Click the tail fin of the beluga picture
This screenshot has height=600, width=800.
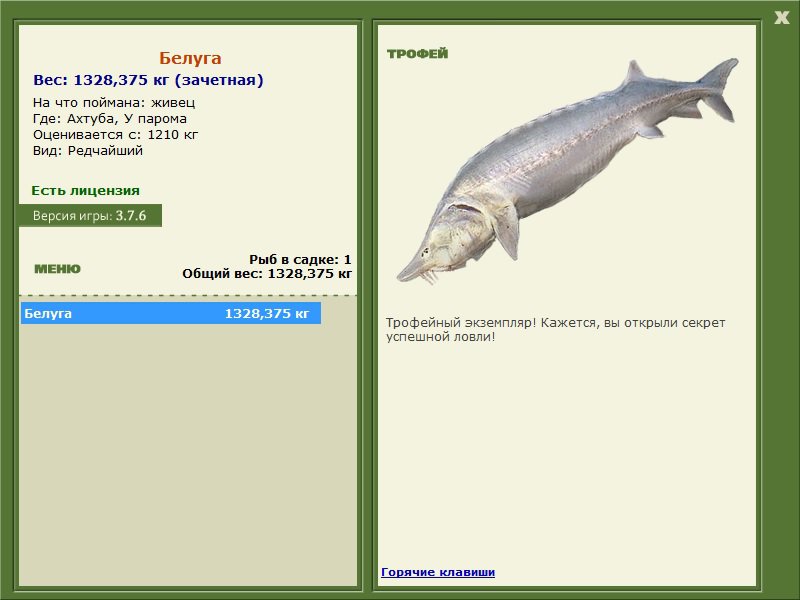tap(717, 89)
